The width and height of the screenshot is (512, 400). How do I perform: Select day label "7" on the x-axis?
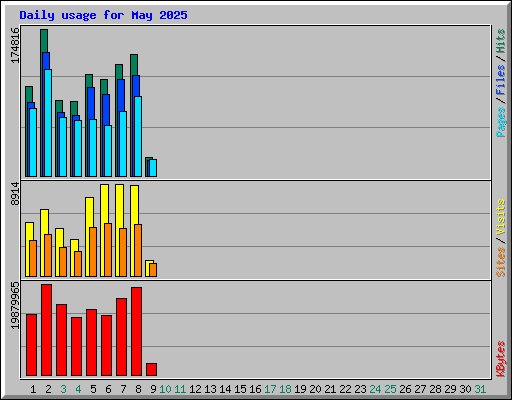click(x=123, y=389)
